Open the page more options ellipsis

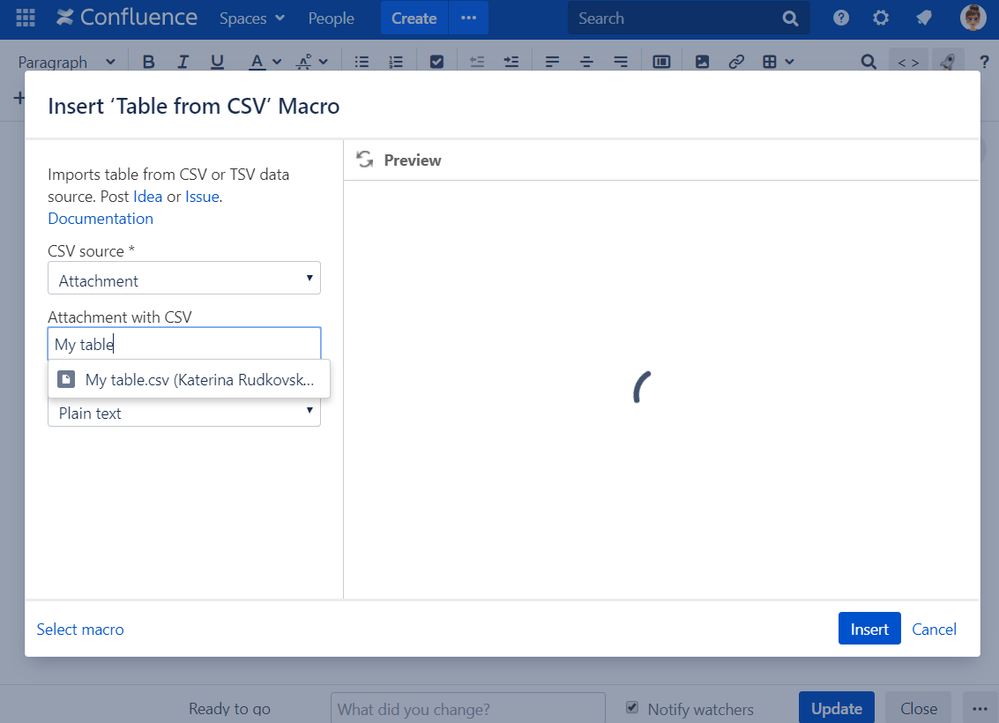point(980,708)
